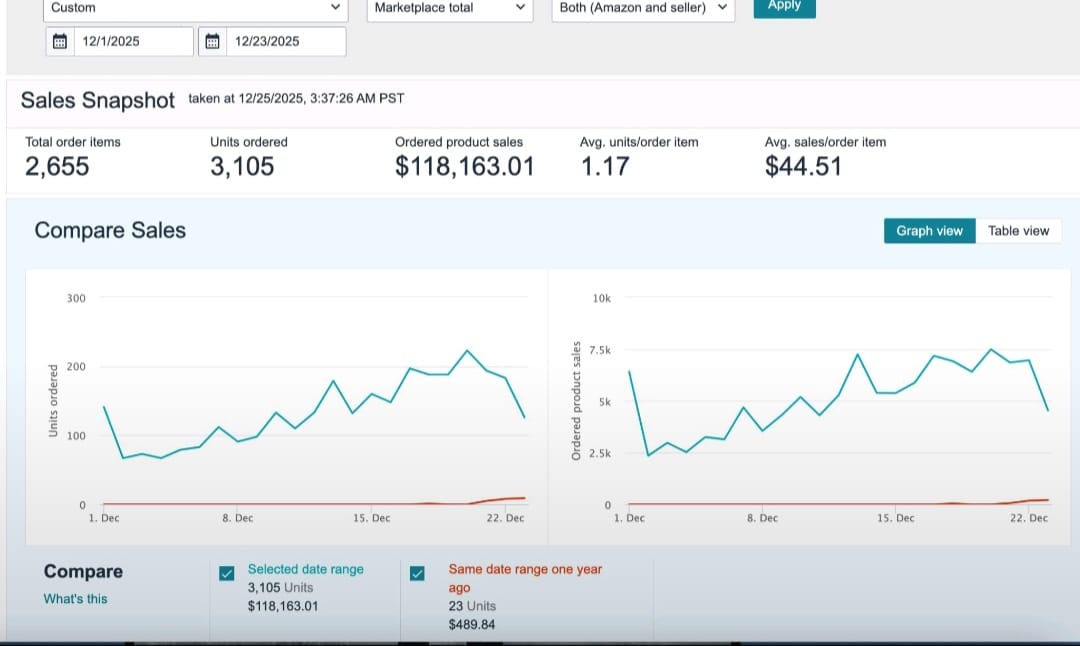Click the start date calendar icon
The image size is (1080, 646).
coord(60,42)
